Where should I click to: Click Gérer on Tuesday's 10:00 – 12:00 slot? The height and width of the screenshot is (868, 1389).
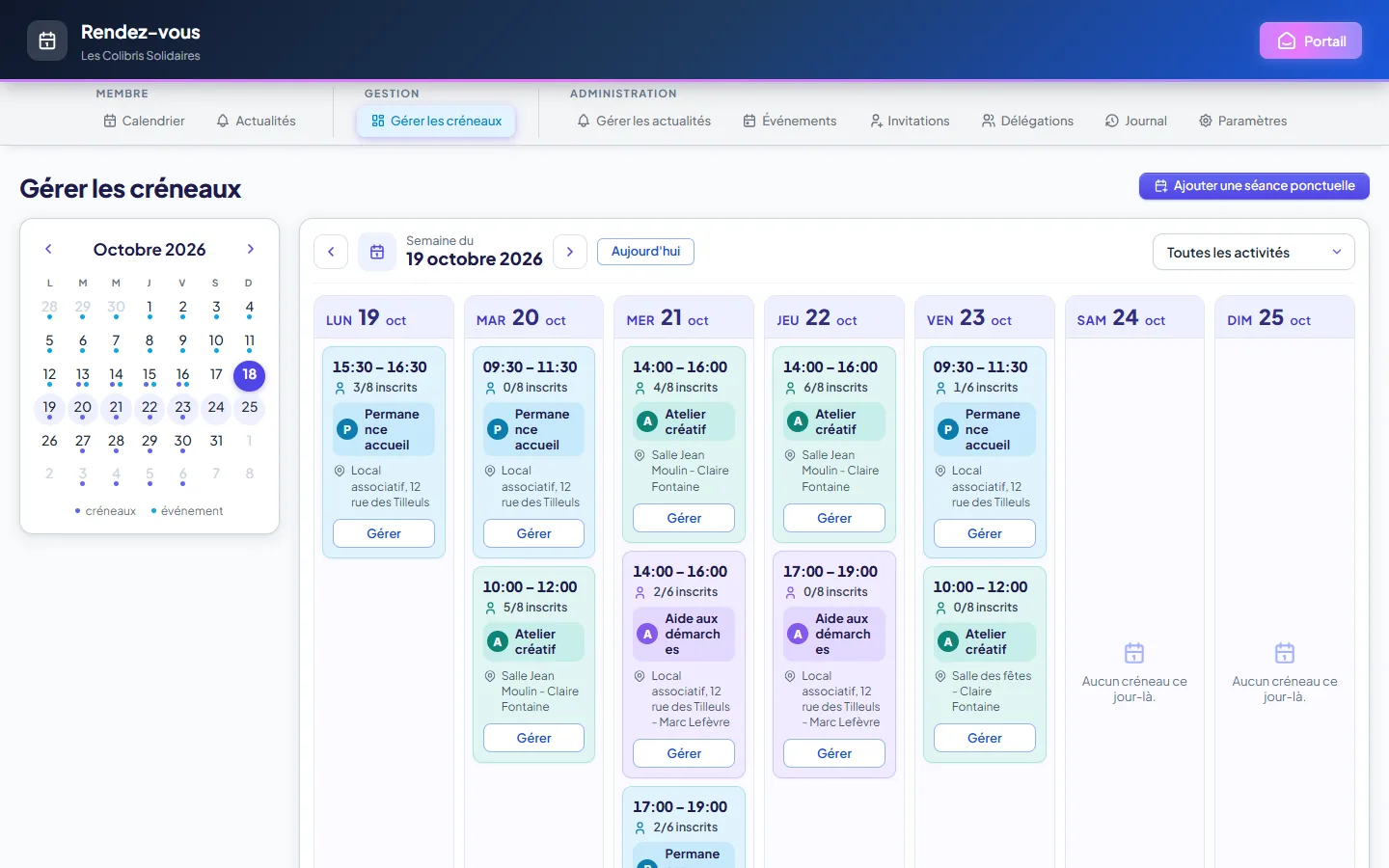click(x=533, y=738)
